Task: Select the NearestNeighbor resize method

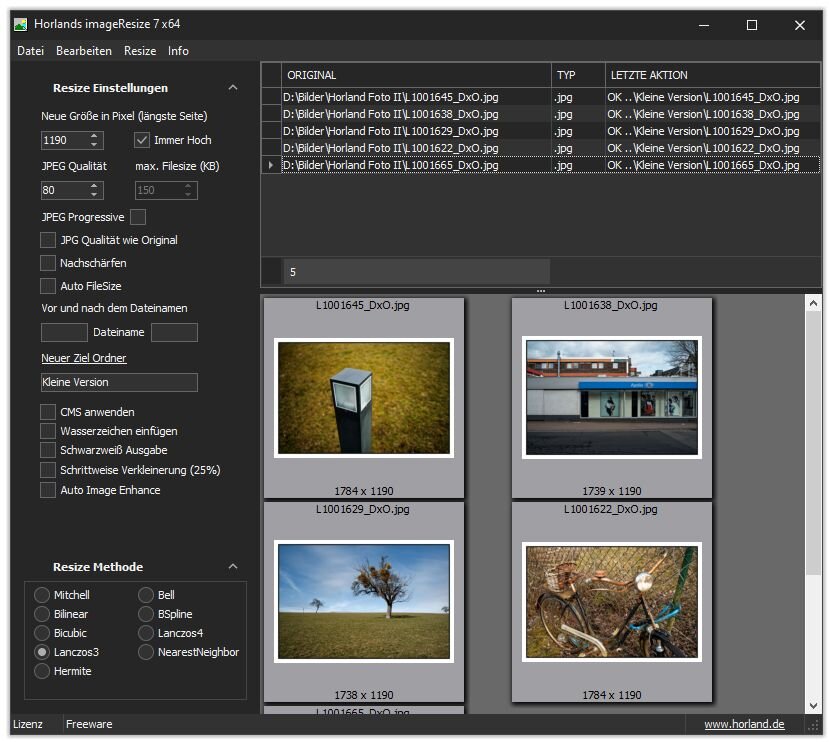Action: 146,652
